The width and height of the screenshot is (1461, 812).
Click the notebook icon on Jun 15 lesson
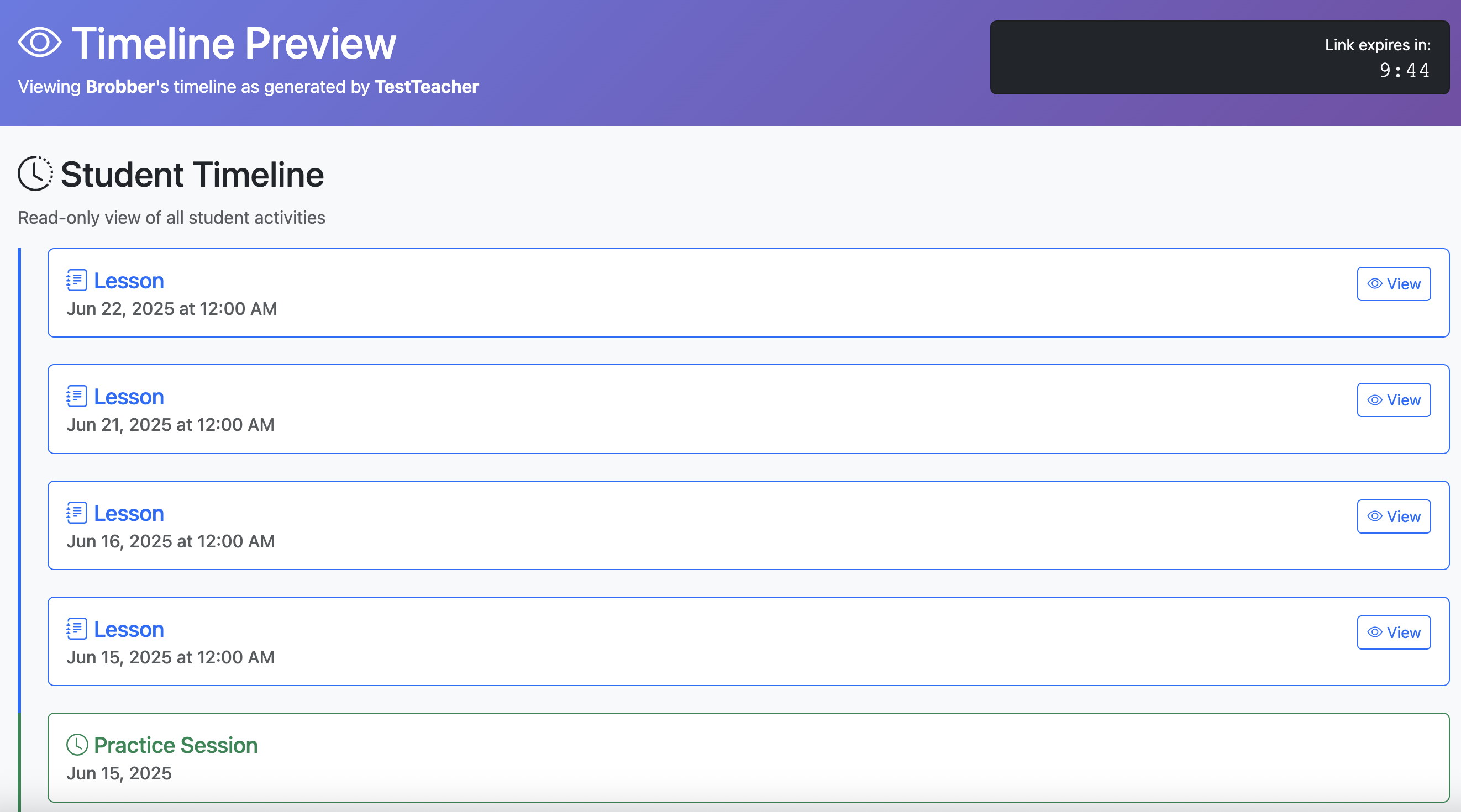[77, 629]
